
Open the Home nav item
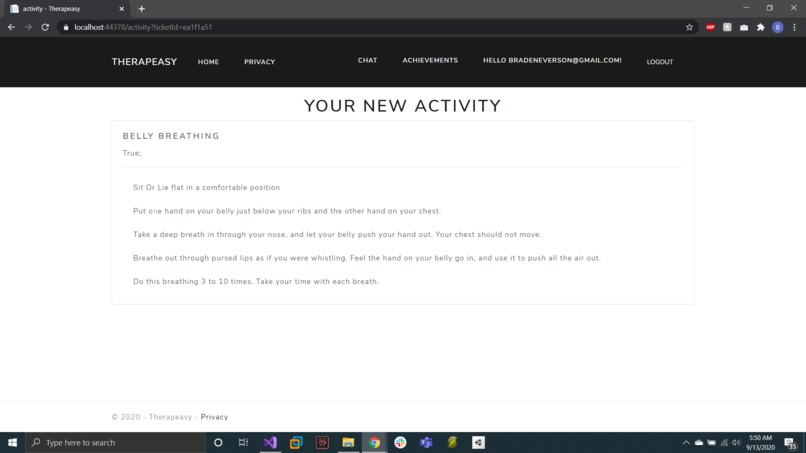click(x=208, y=62)
